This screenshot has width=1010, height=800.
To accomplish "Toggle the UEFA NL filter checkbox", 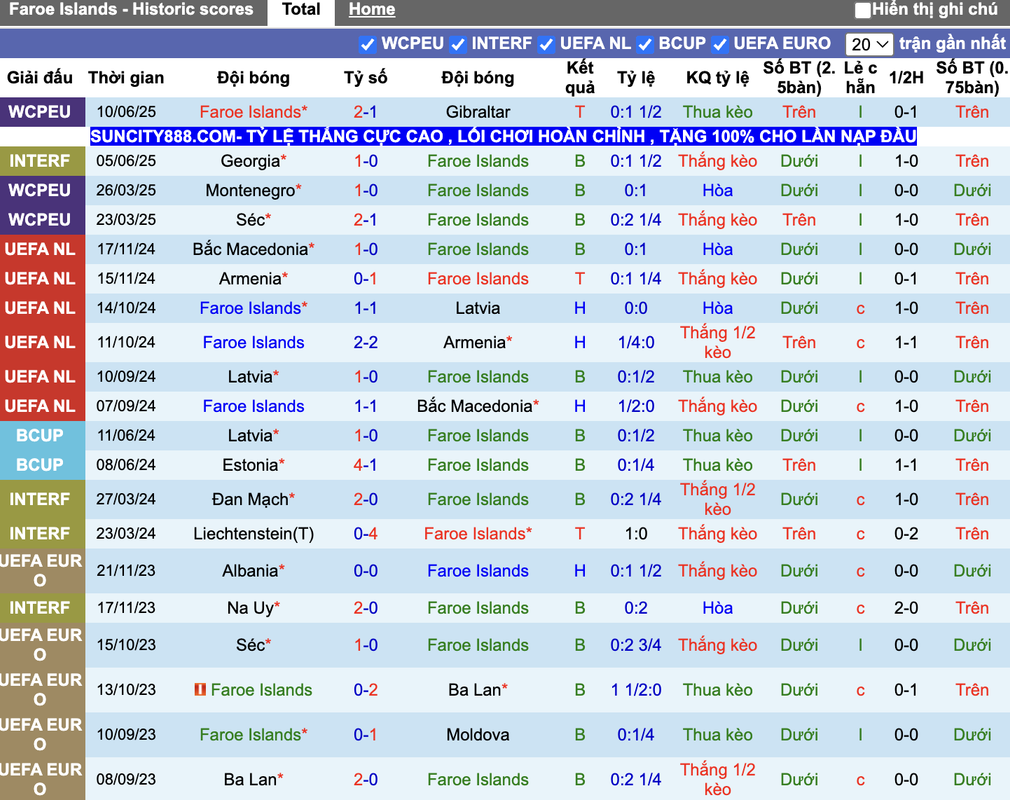I will pos(546,44).
